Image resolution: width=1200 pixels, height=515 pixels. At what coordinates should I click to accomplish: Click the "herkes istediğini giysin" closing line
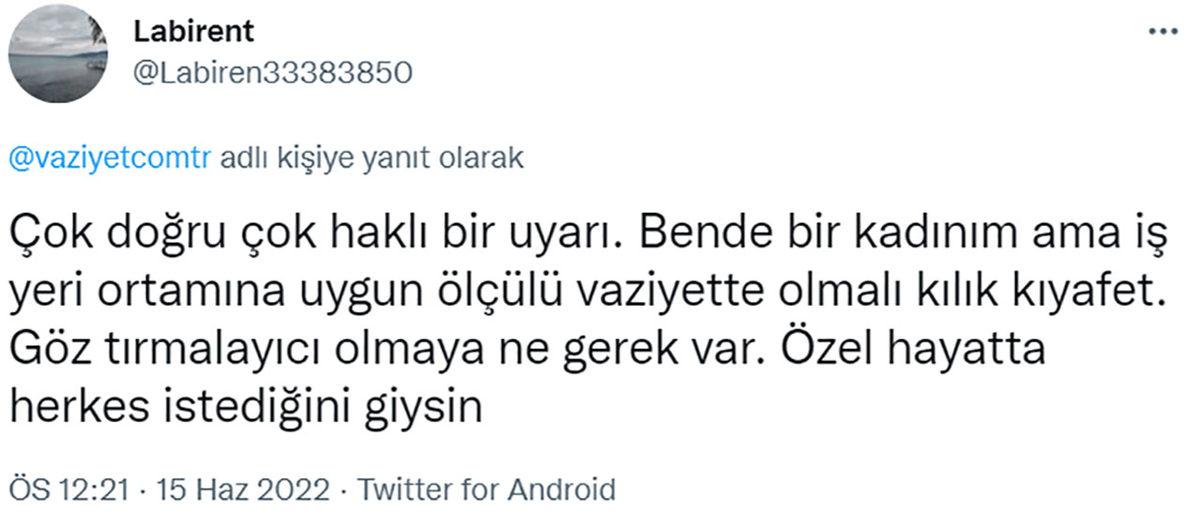tap(248, 410)
